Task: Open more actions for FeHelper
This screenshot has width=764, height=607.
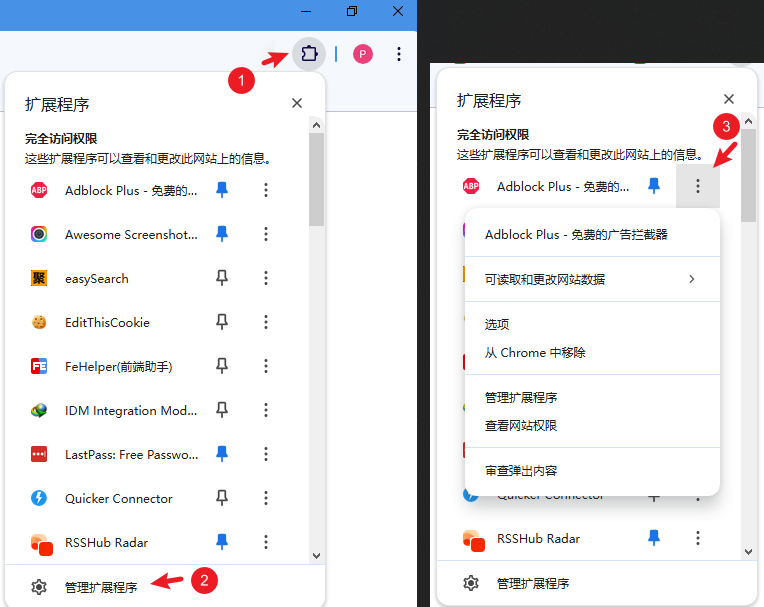Action: 266,366
